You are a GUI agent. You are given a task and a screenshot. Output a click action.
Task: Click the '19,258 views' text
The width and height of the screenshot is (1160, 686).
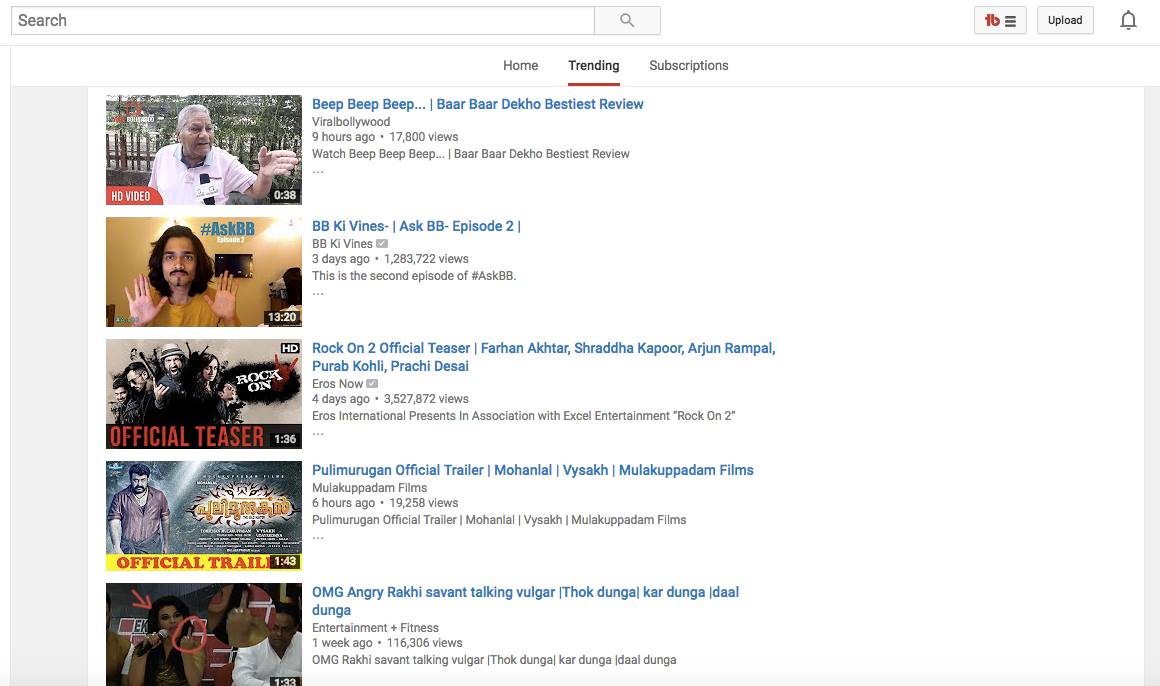pos(424,503)
